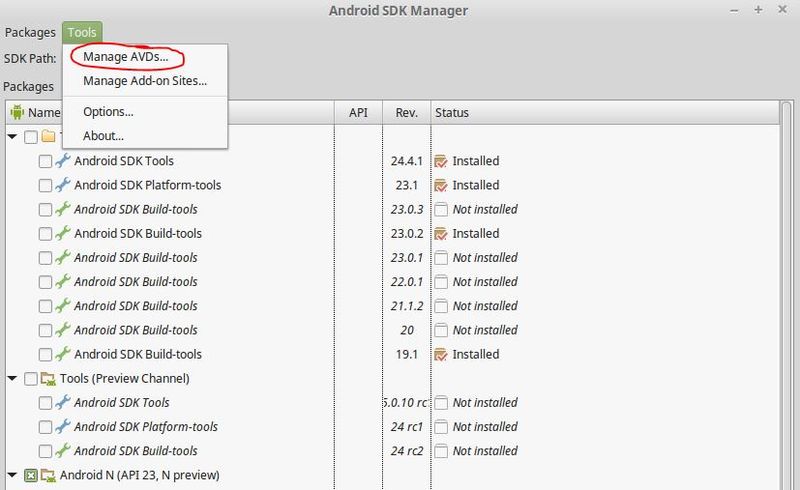Click Not installed text for Build-tools rev 20

point(485,330)
